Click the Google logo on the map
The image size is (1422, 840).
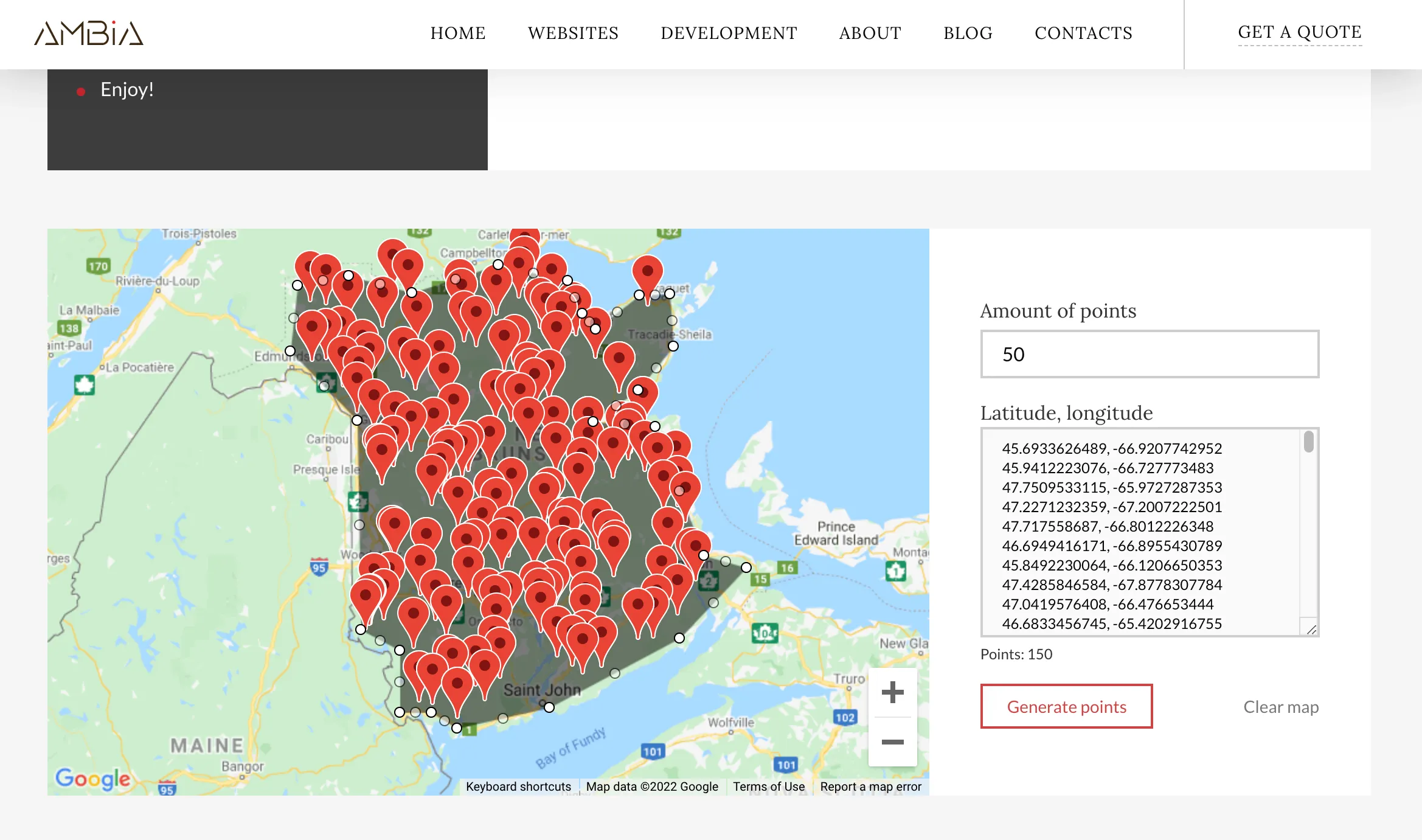(x=92, y=778)
